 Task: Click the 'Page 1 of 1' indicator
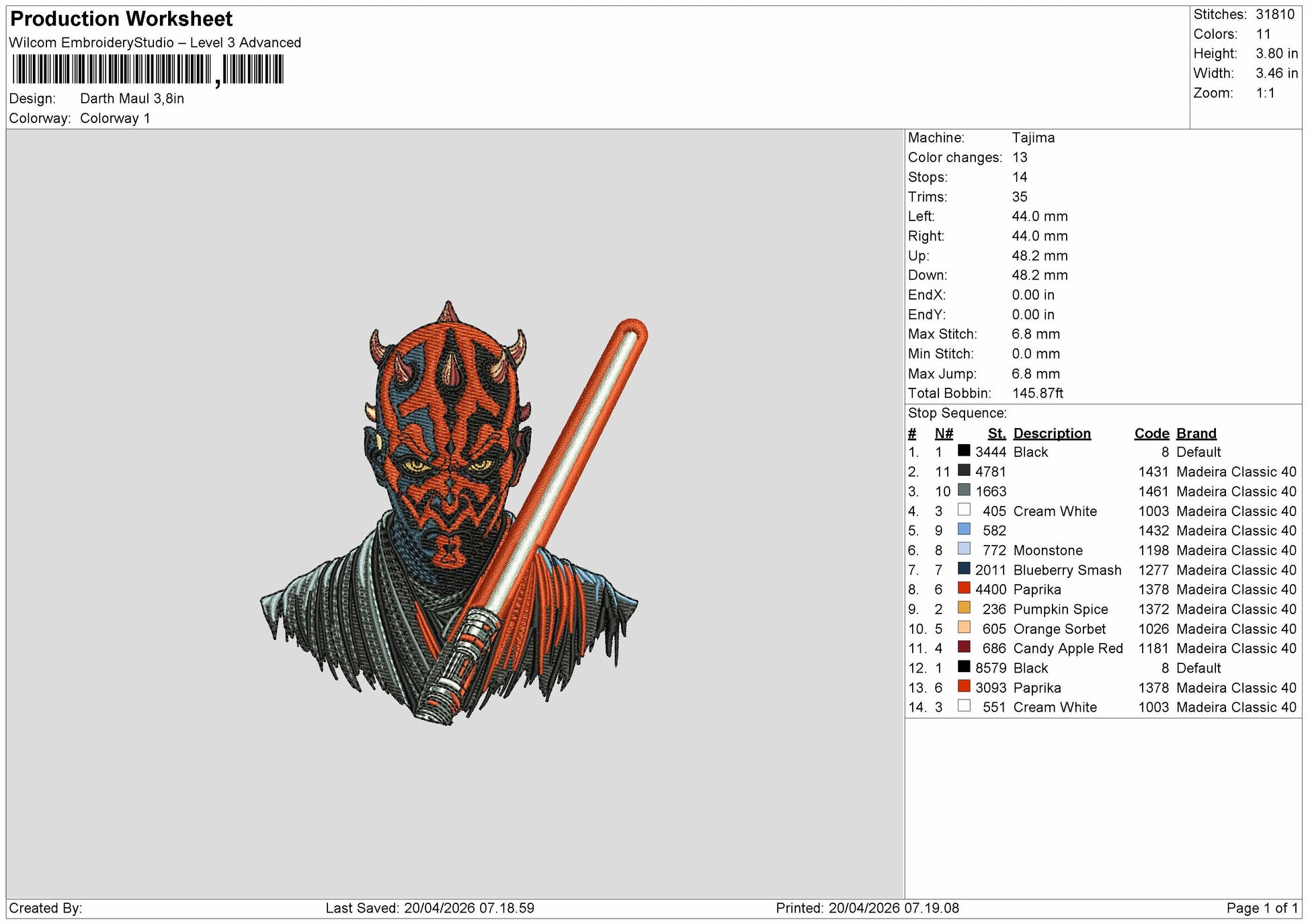coord(1262,909)
